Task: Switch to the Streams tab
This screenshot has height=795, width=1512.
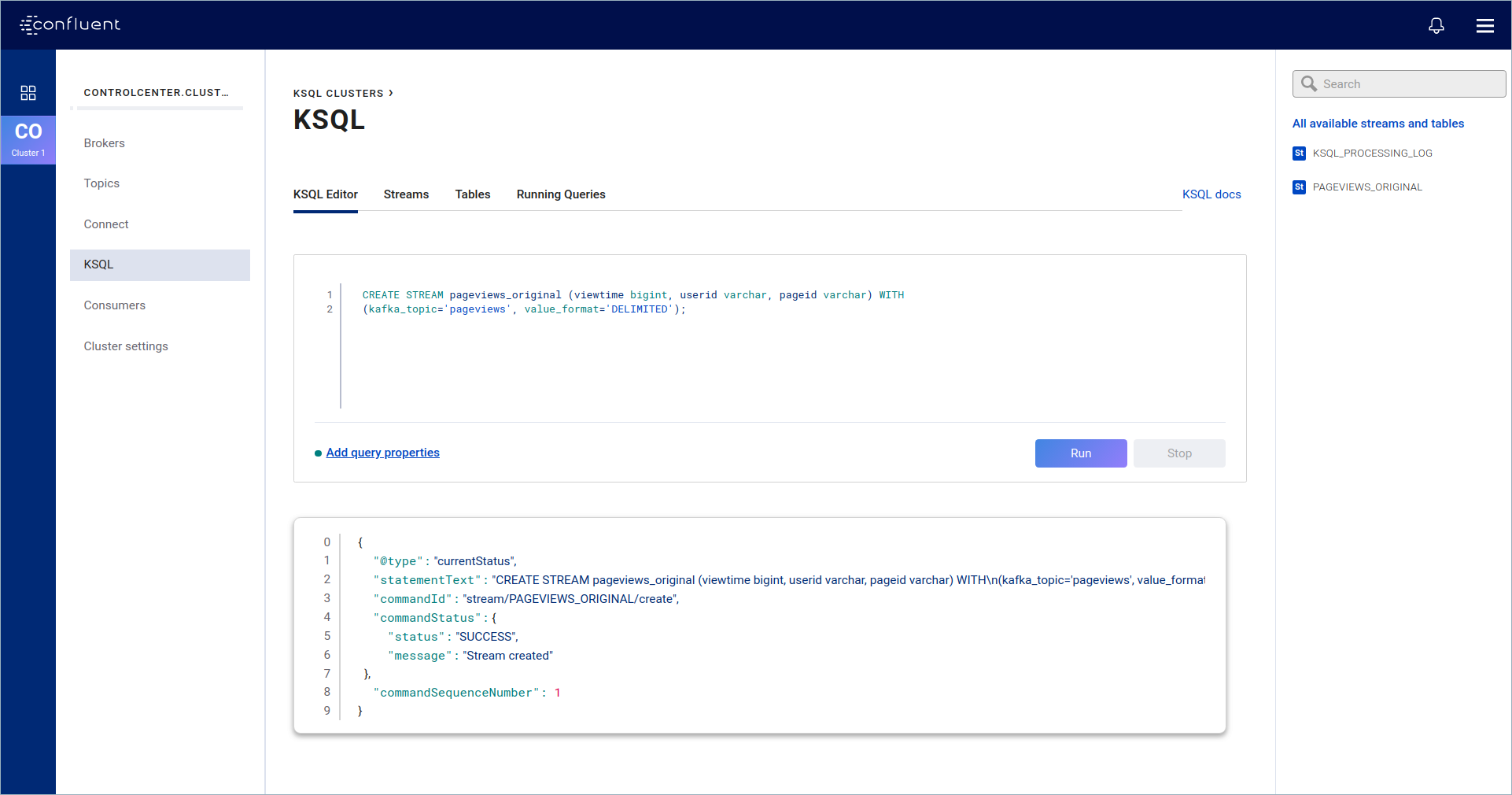Action: tap(406, 194)
